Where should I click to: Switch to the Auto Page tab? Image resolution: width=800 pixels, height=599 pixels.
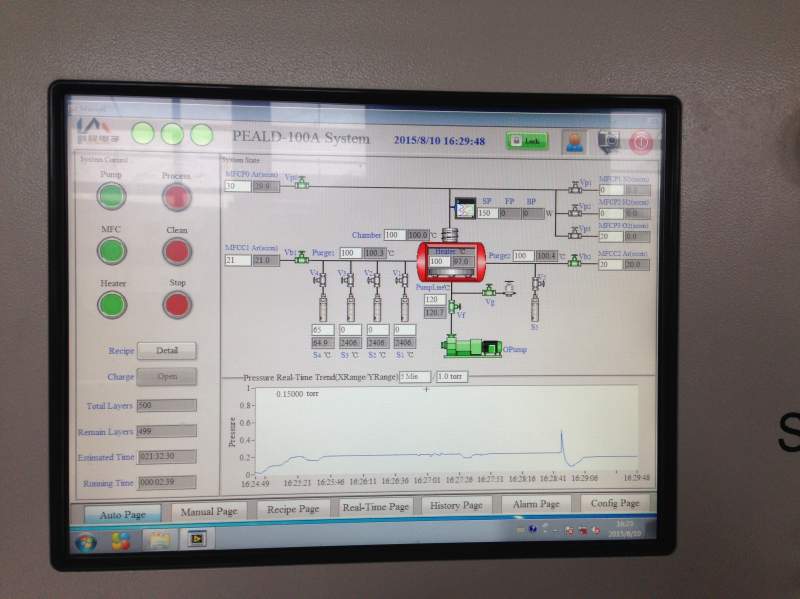(x=122, y=514)
